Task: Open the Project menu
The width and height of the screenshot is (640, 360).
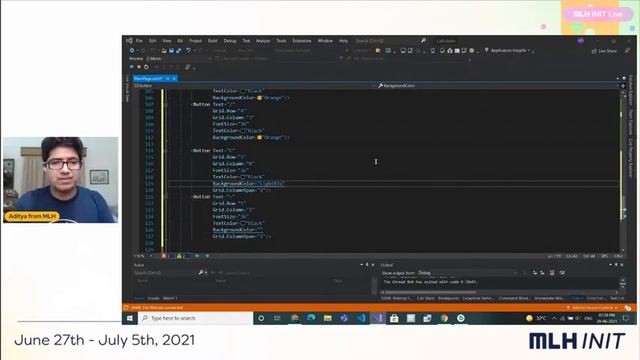Action: 195,41
